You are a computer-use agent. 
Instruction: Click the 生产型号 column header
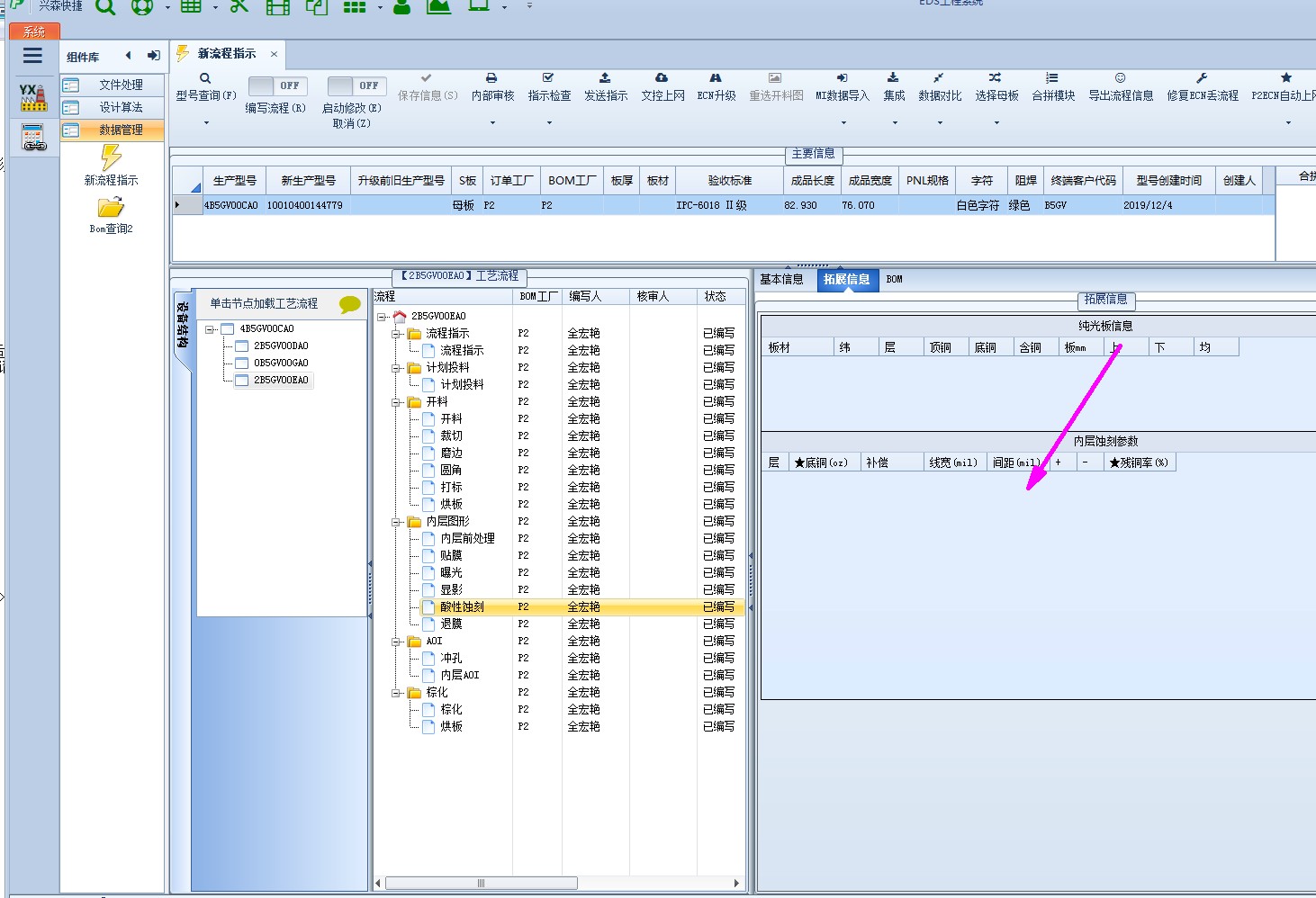click(x=234, y=181)
